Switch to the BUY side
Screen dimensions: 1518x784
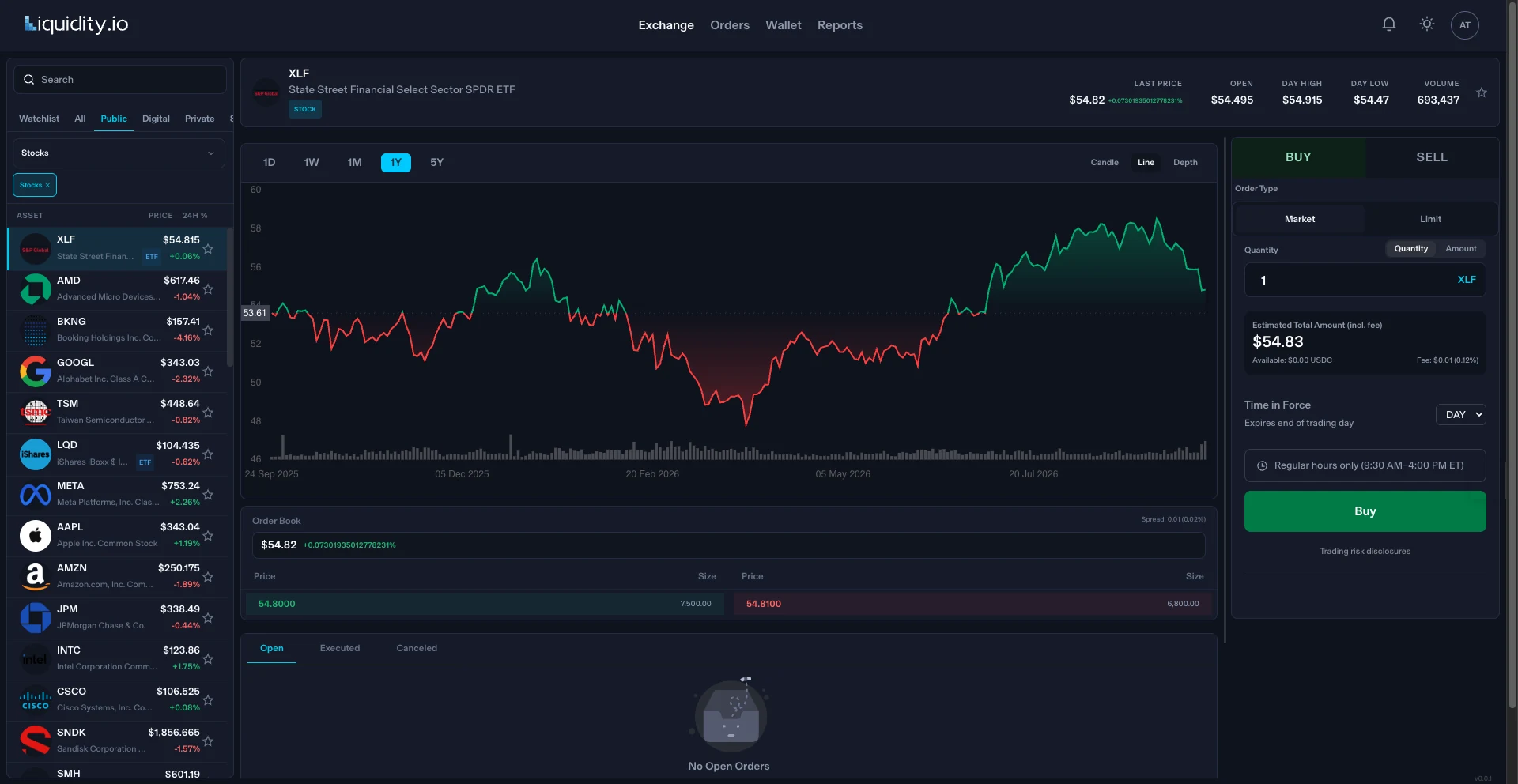(1298, 157)
